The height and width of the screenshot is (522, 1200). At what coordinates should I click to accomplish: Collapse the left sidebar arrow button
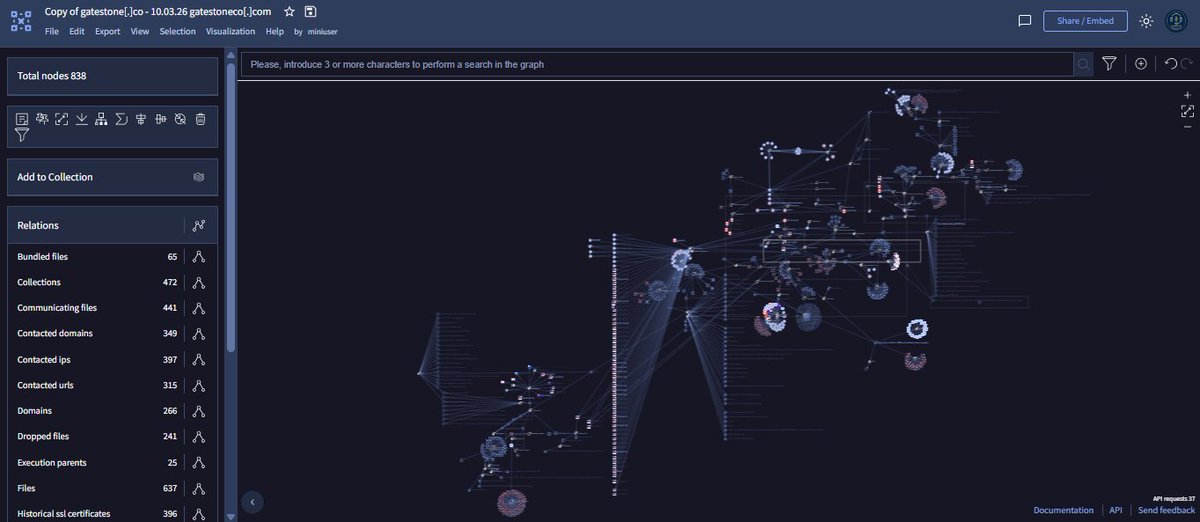pos(253,501)
